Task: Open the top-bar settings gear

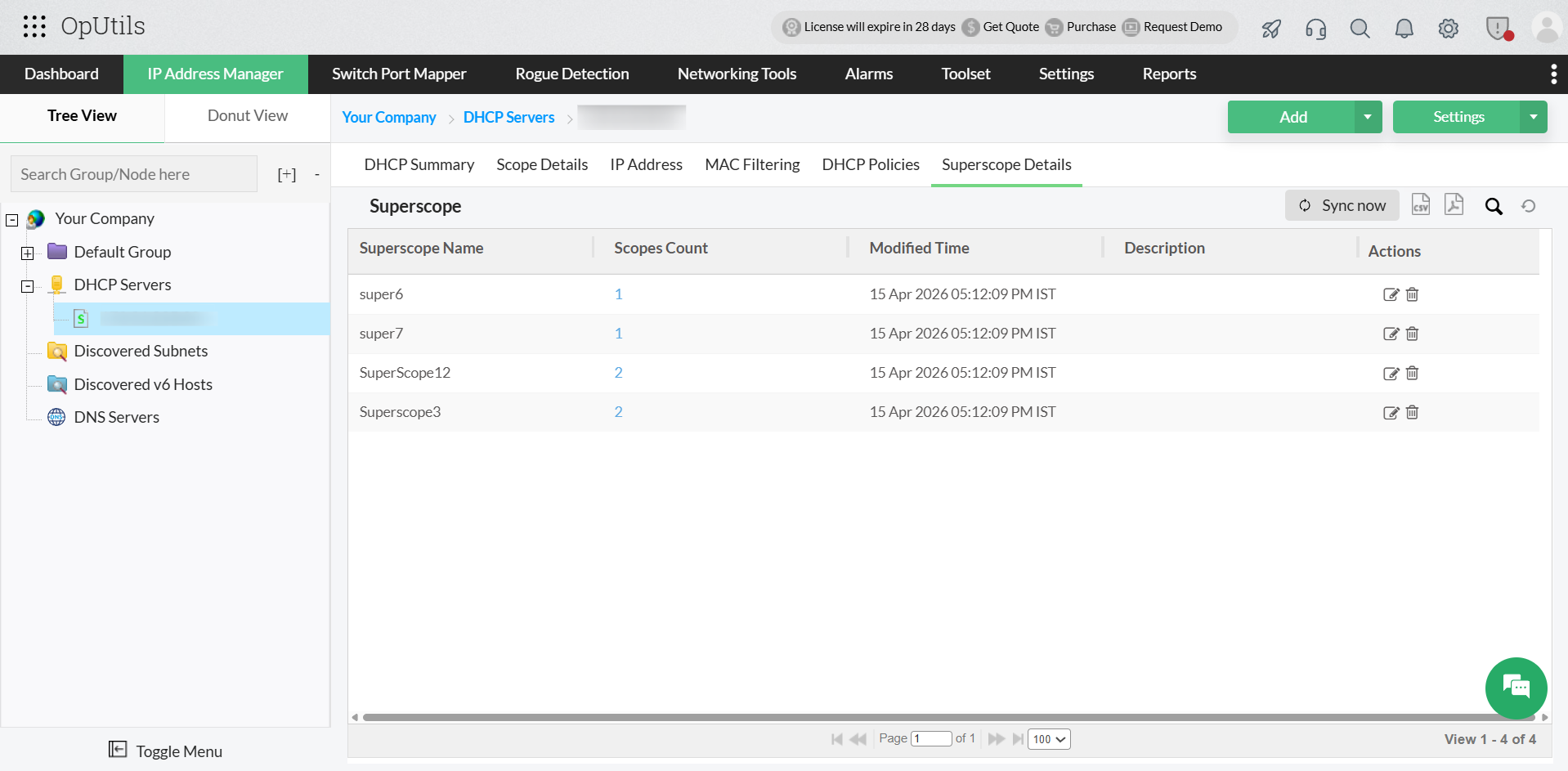Action: [1448, 28]
